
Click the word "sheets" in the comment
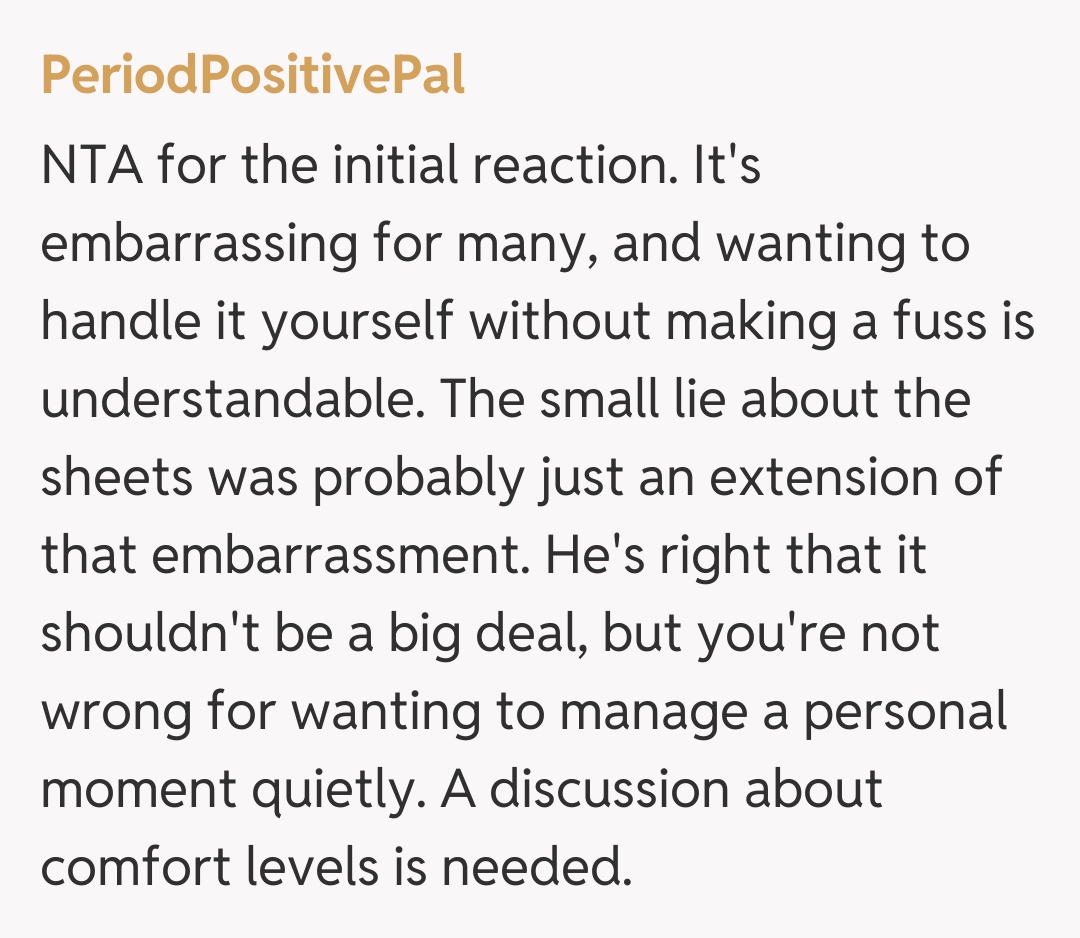point(116,479)
